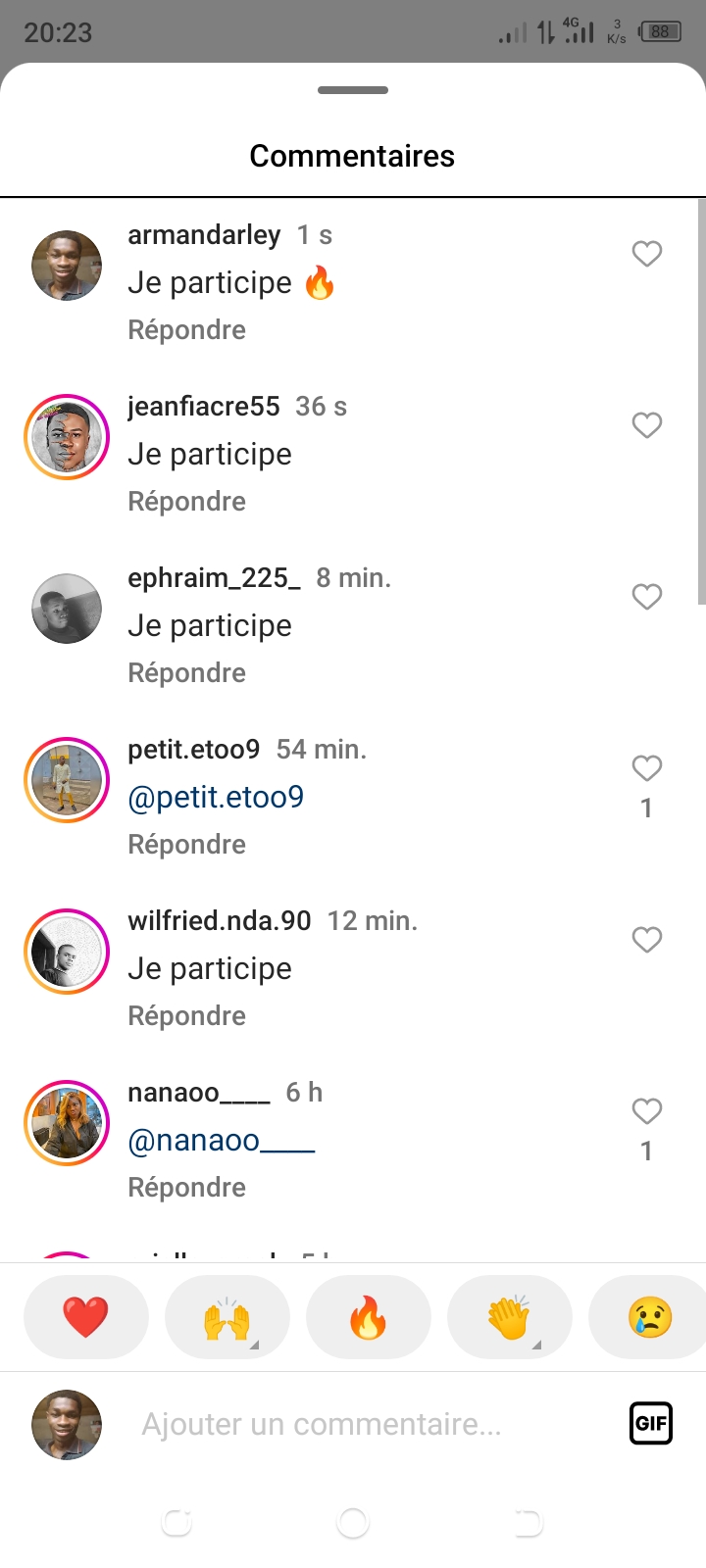Open the GIF picker
The height and width of the screenshot is (1568, 706).
click(x=650, y=1423)
